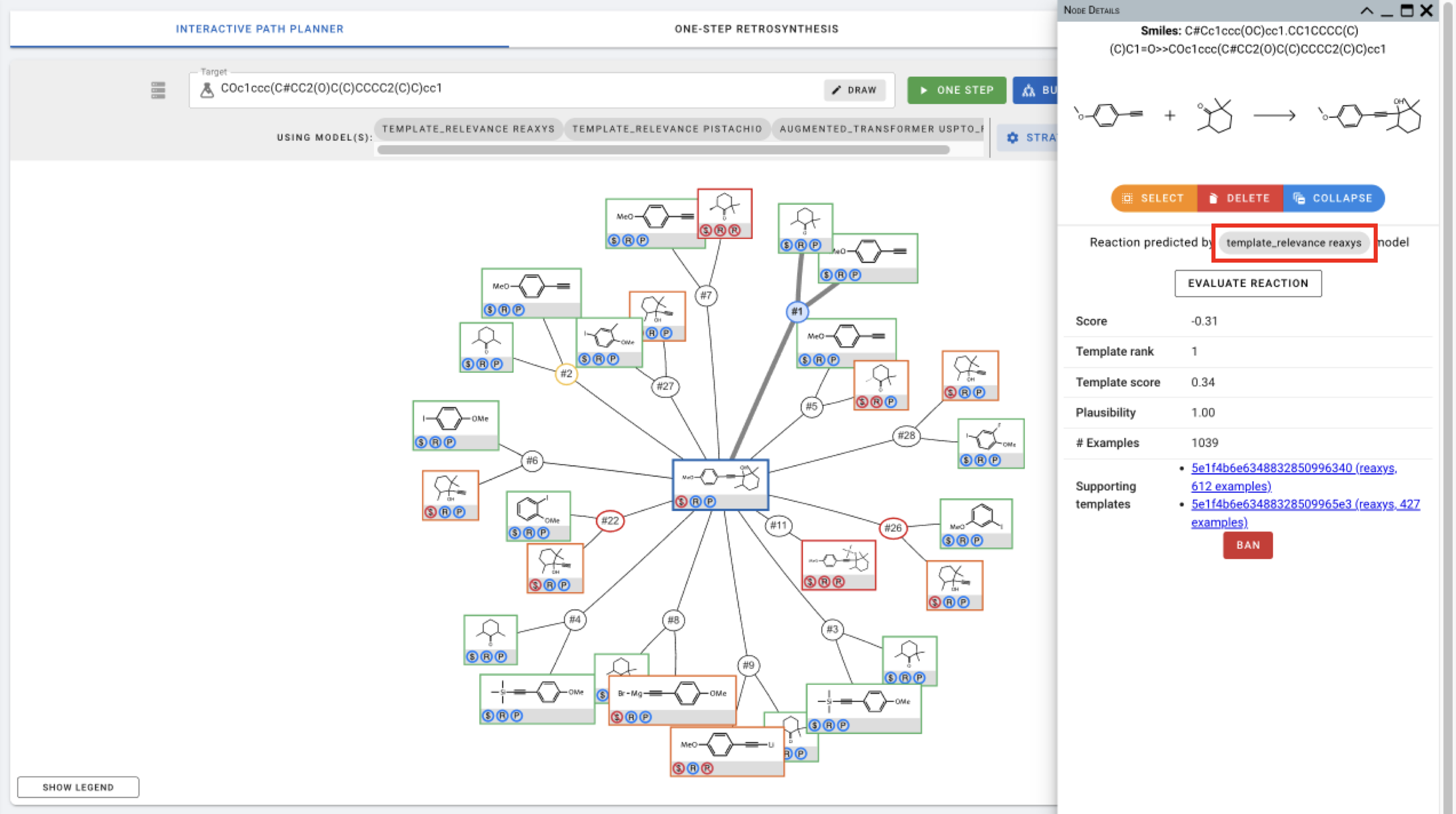
Task: Click the red-bordered molecule node below #11
Action: [839, 564]
